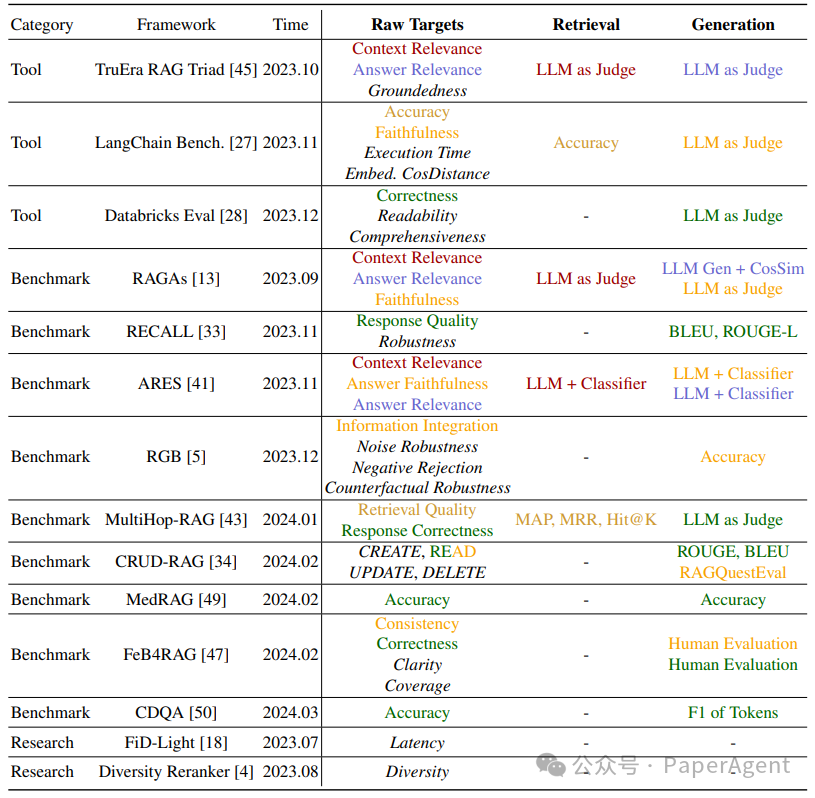Click 'CREATE, READ' in CRUD-RAG row
Screen dimensions: 815x798
tap(417, 552)
